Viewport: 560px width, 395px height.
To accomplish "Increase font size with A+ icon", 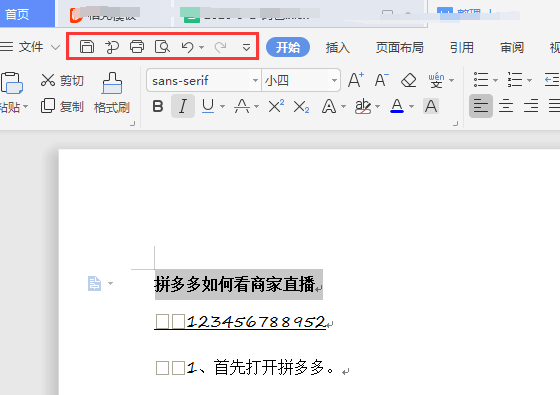I will pos(356,80).
